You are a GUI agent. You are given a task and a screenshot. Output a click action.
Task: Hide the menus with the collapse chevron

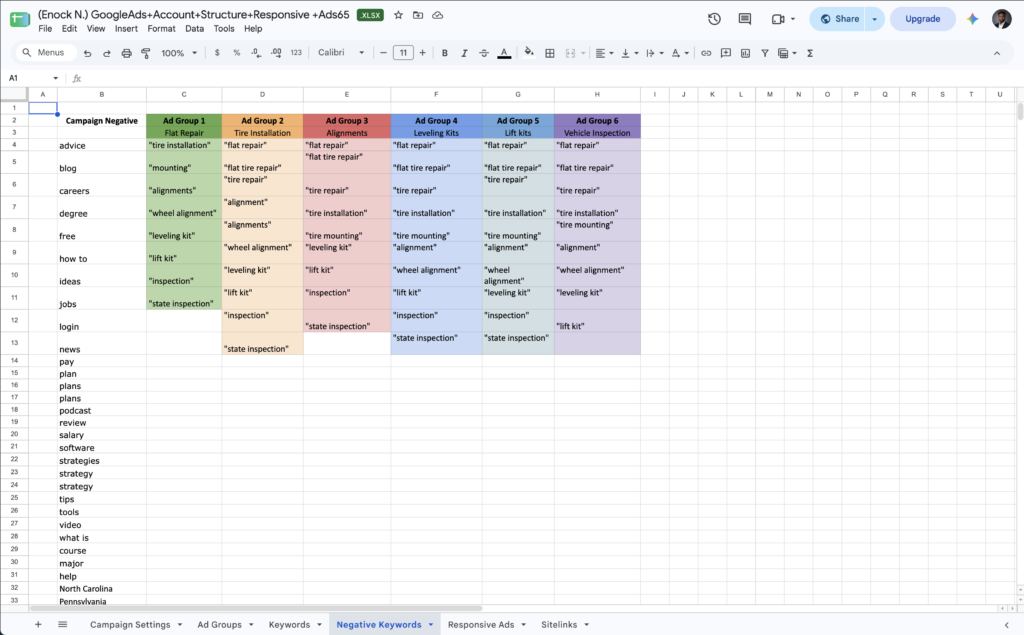tap(997, 53)
